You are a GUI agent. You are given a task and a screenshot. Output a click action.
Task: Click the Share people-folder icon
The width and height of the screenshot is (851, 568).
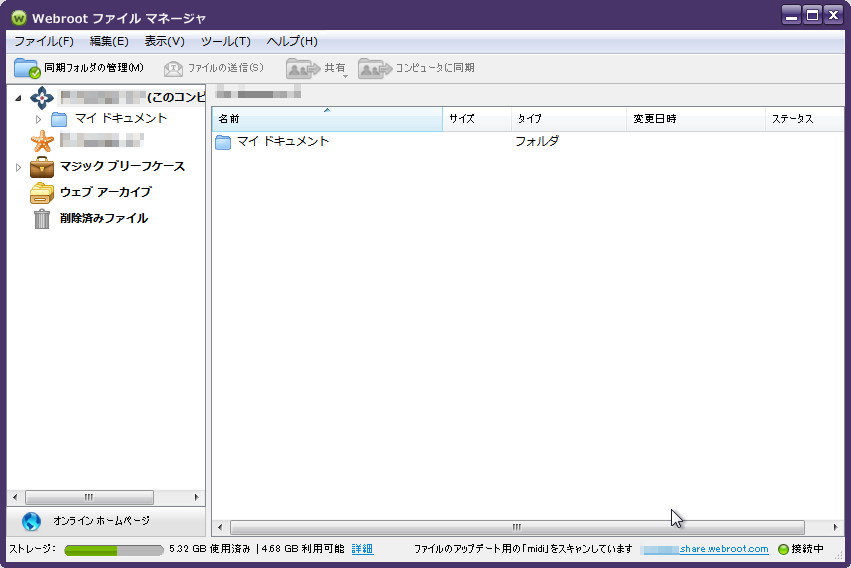tap(303, 68)
